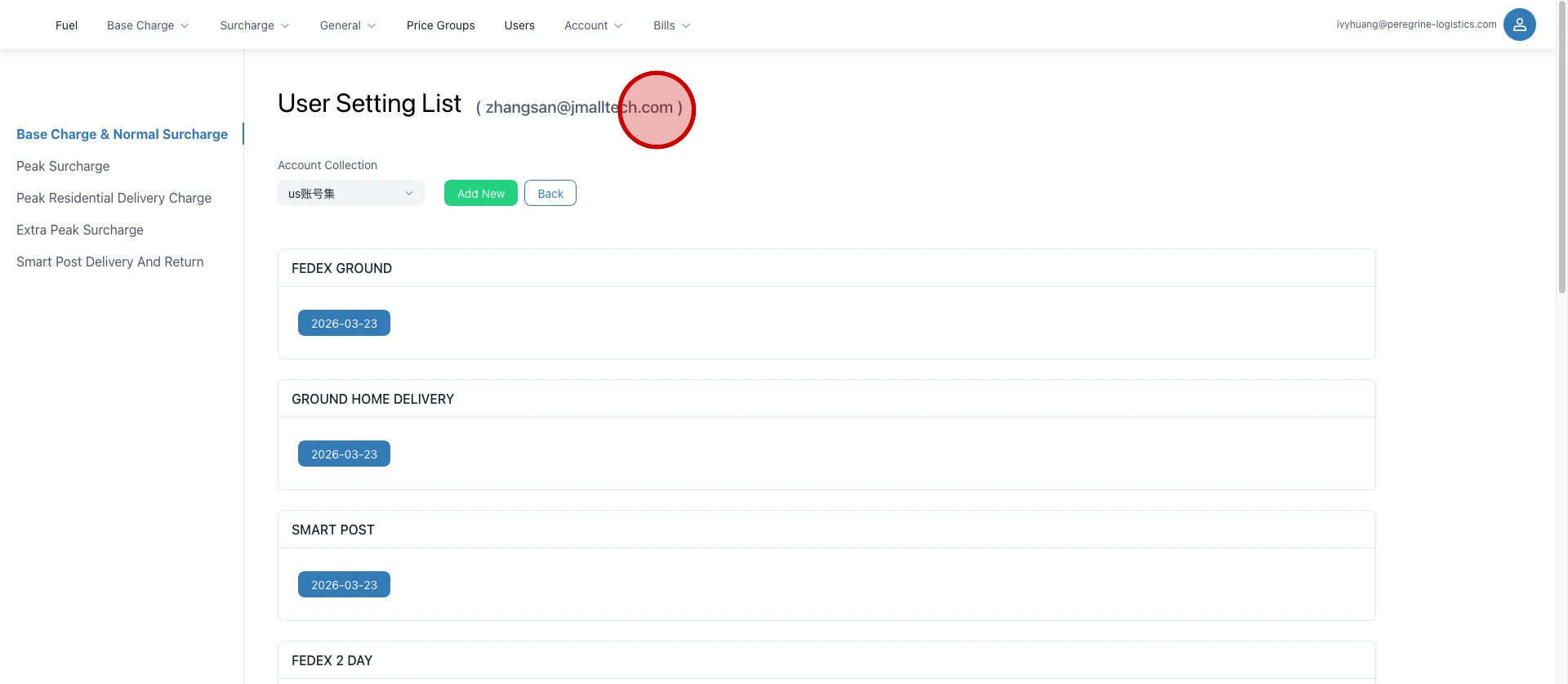Screen dimensions: 1568x684
Task: Expand the Account menu in navbar
Action: click(x=593, y=25)
